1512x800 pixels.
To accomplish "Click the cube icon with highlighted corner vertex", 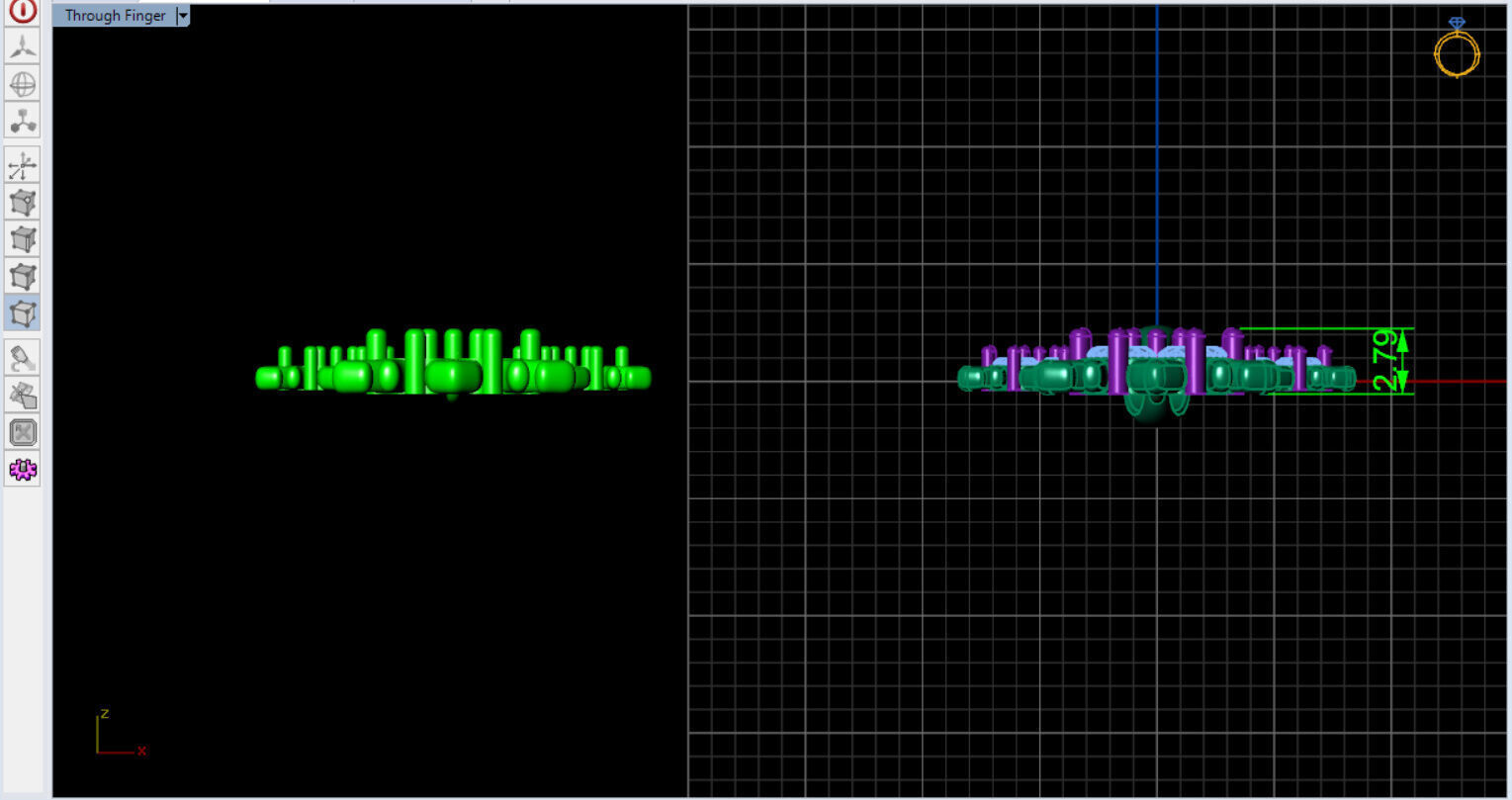I will point(23,203).
